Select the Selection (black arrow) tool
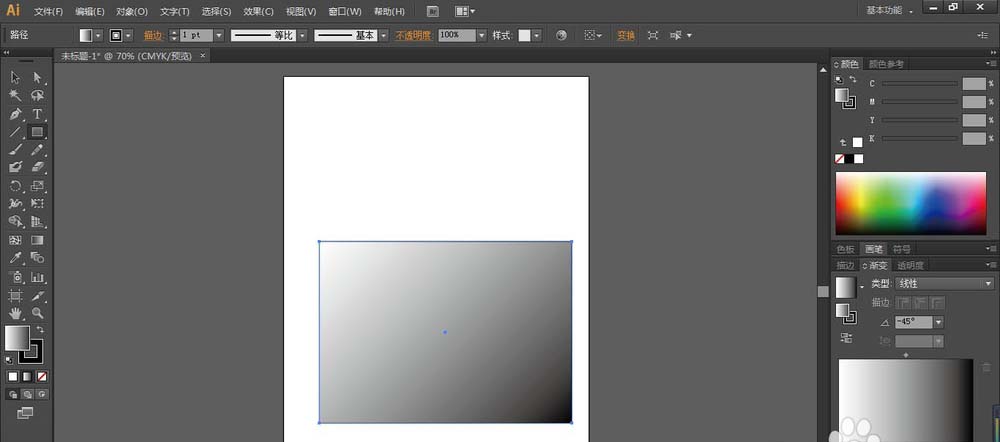1000x442 pixels. (15, 78)
